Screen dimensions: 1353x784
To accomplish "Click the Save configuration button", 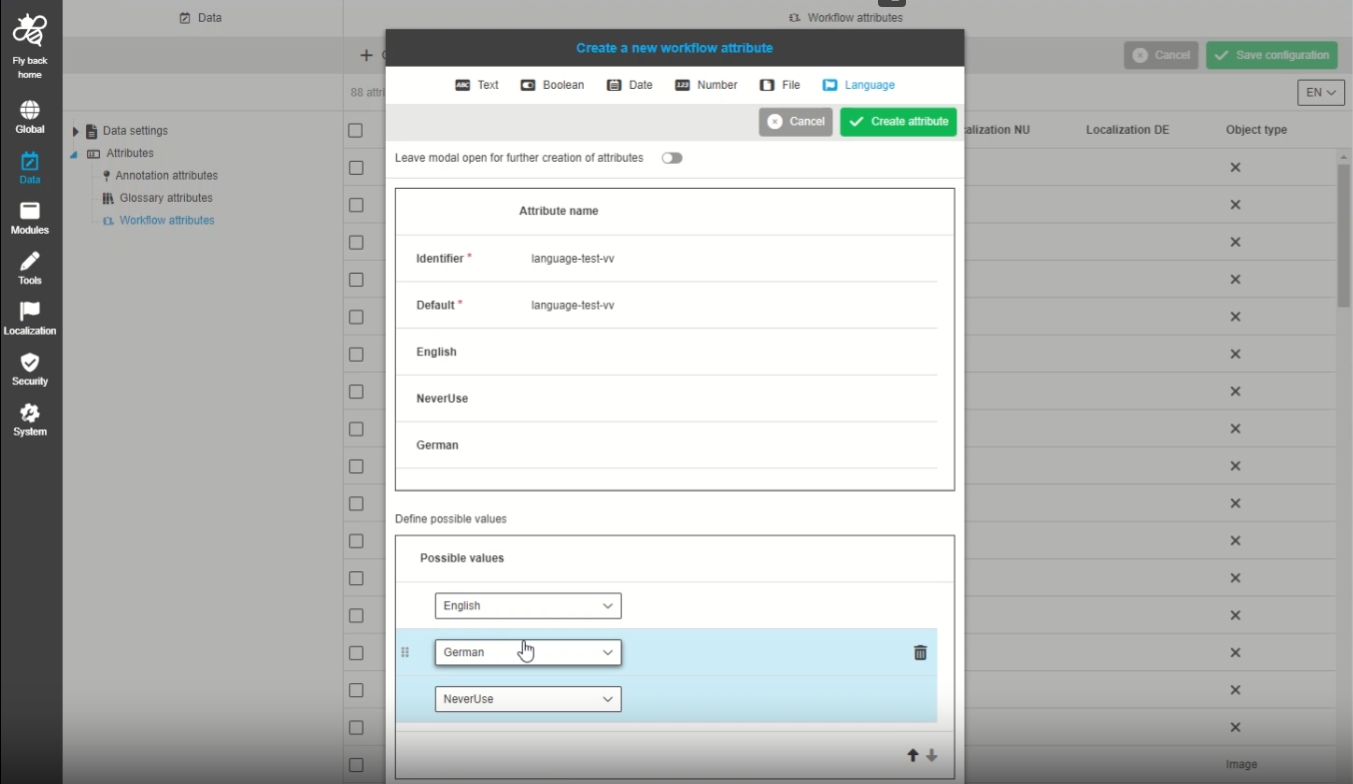I will [x=1271, y=55].
